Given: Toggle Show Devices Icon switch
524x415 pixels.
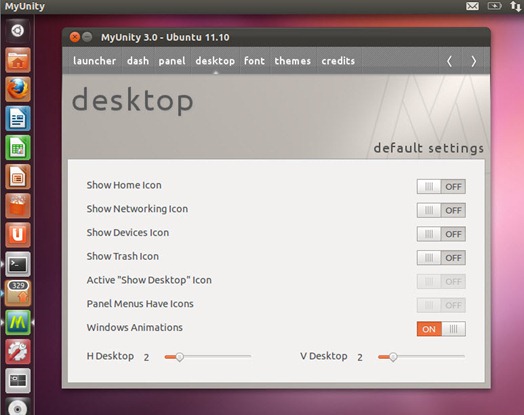Looking at the screenshot, I should pyautogui.click(x=441, y=234).
